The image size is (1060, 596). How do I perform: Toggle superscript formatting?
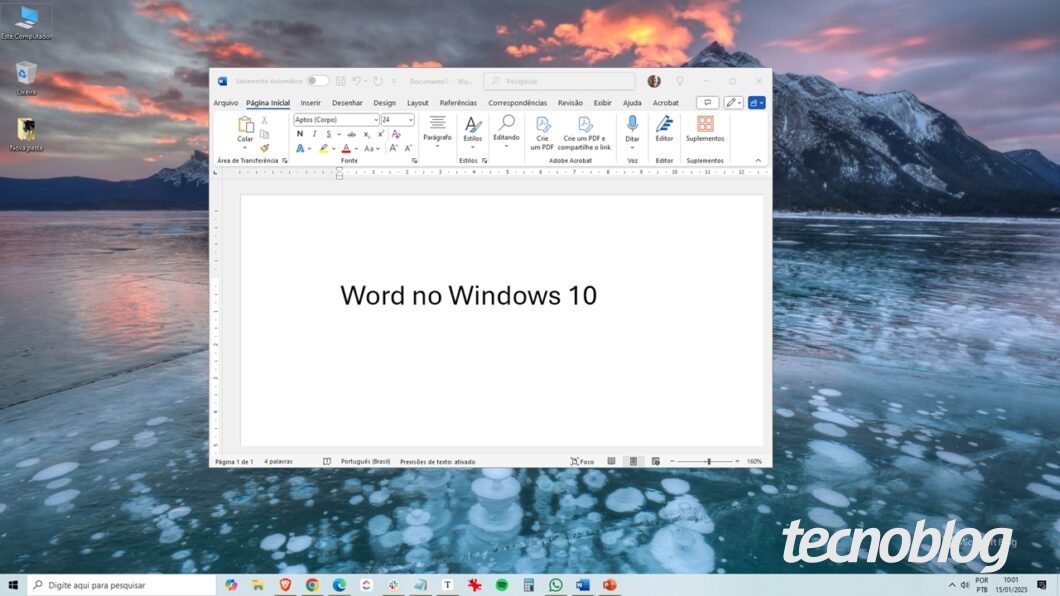[x=381, y=134]
